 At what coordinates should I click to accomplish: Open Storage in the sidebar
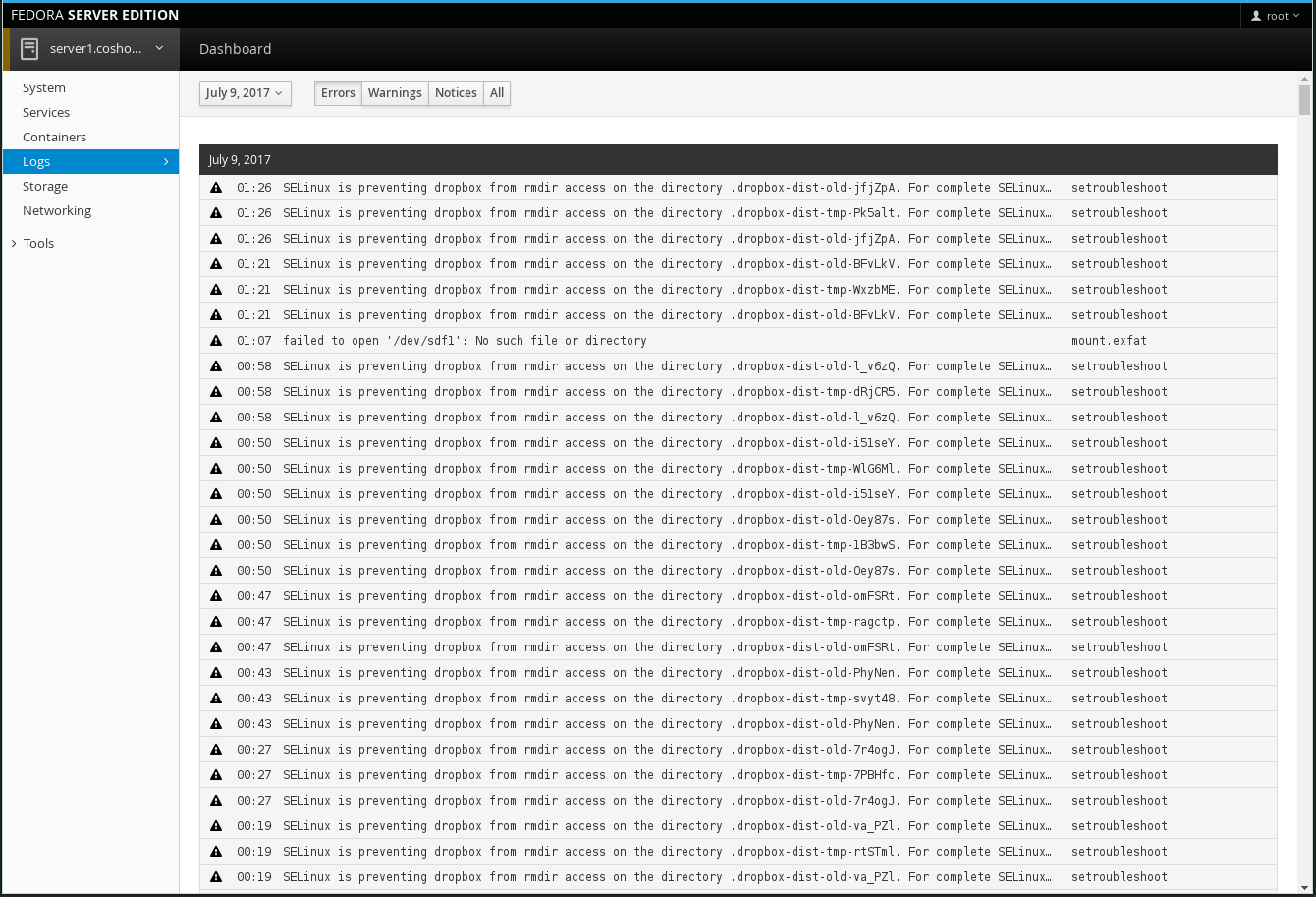coord(45,186)
